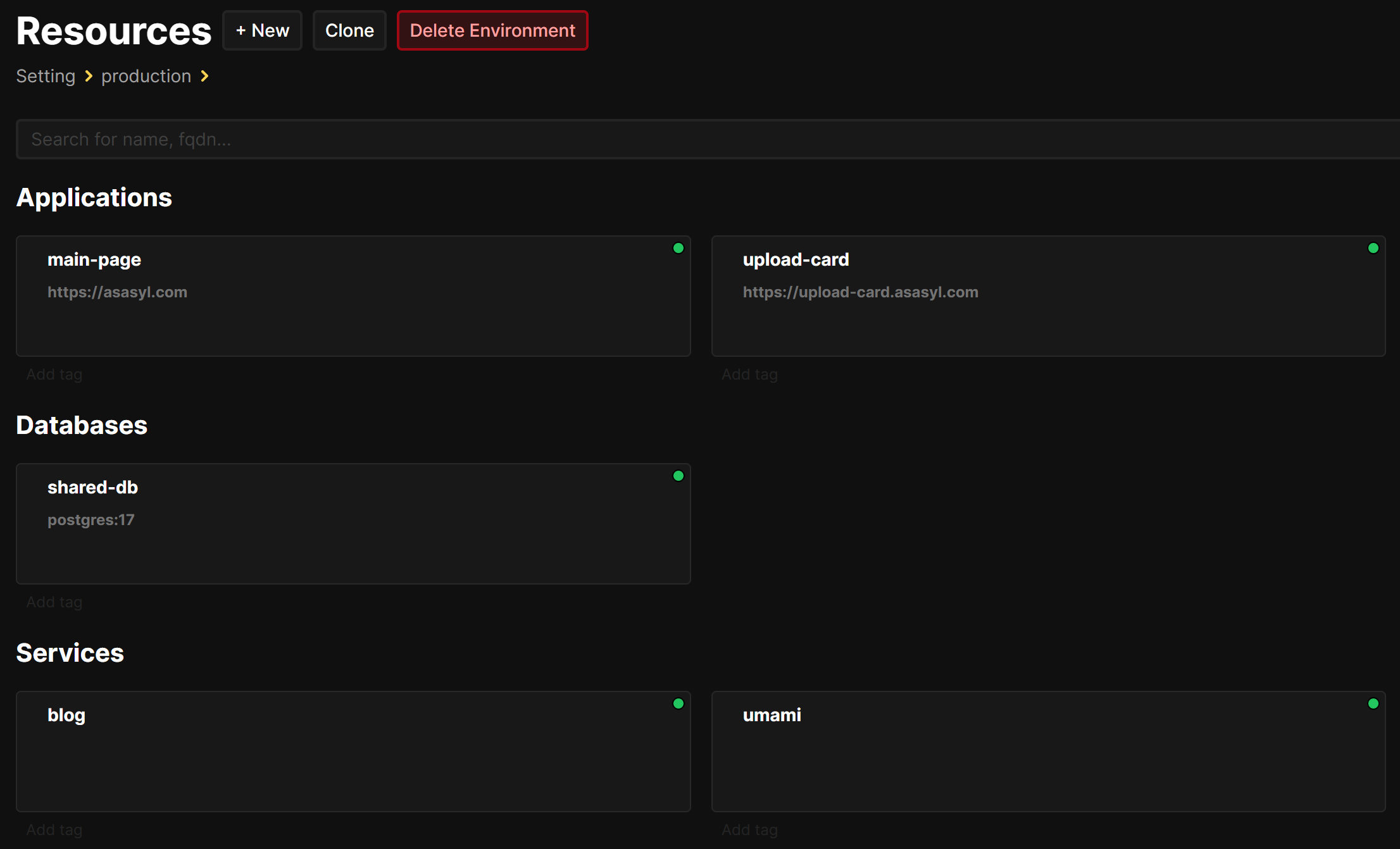Open the shared-db database card
The image size is (1400, 849).
tap(353, 524)
